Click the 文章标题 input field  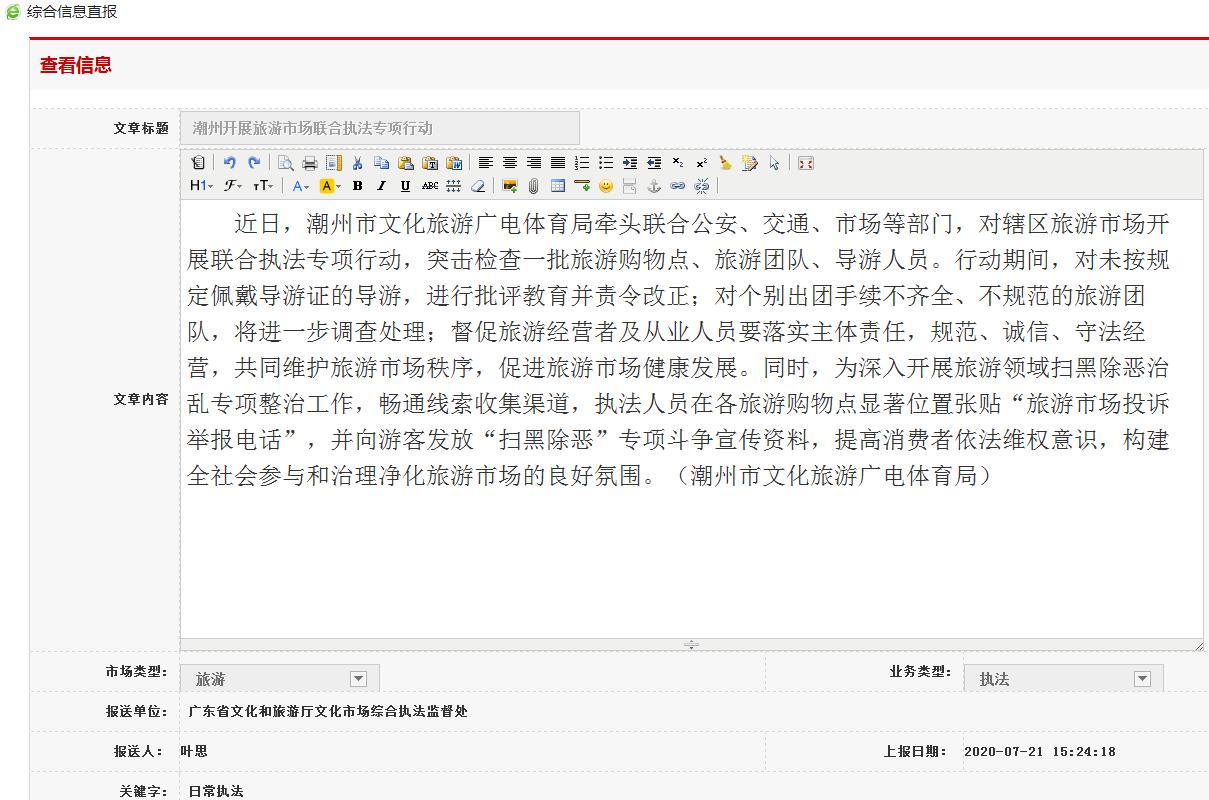[x=380, y=128]
